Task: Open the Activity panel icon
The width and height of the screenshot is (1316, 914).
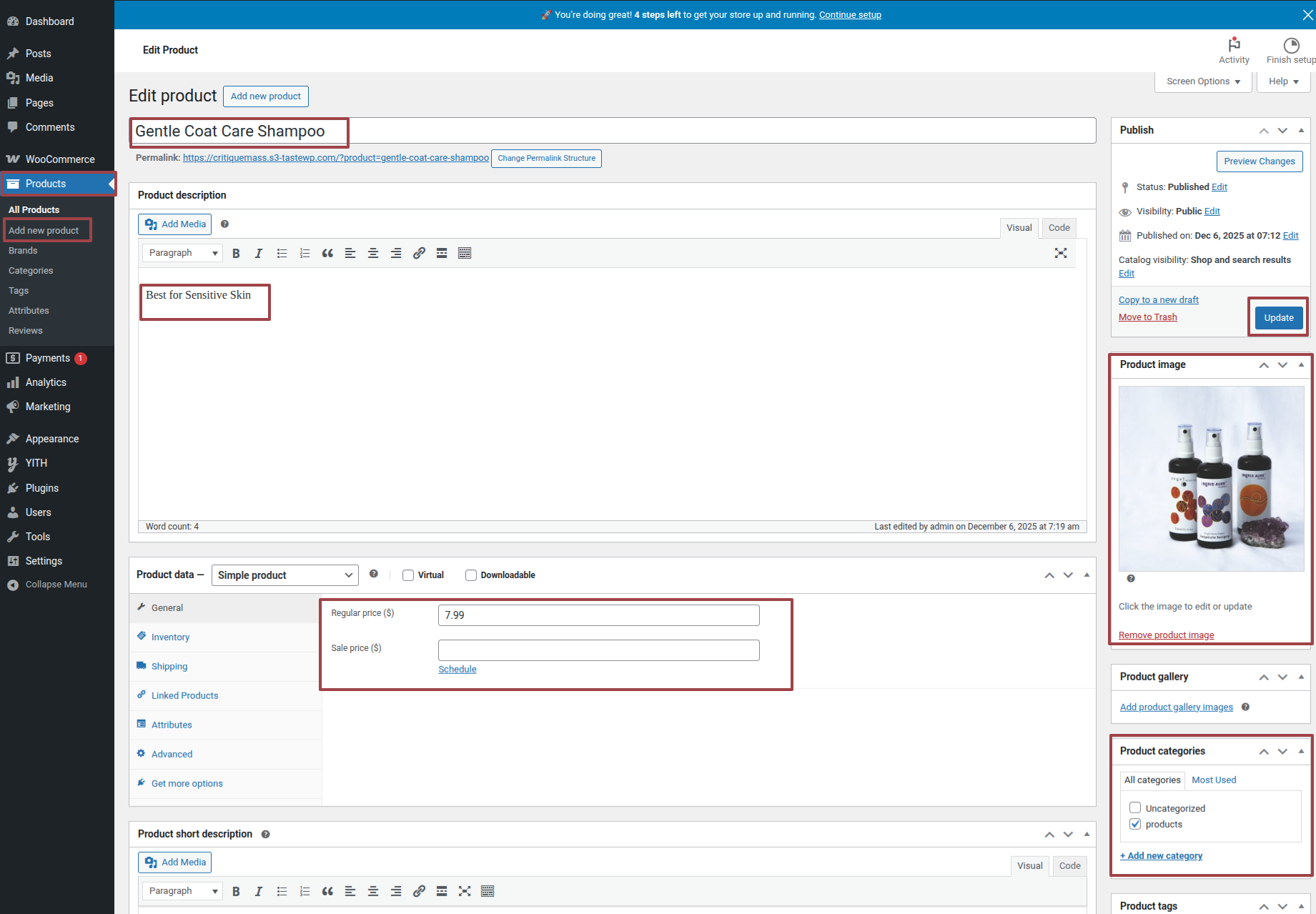Action: point(1234,50)
